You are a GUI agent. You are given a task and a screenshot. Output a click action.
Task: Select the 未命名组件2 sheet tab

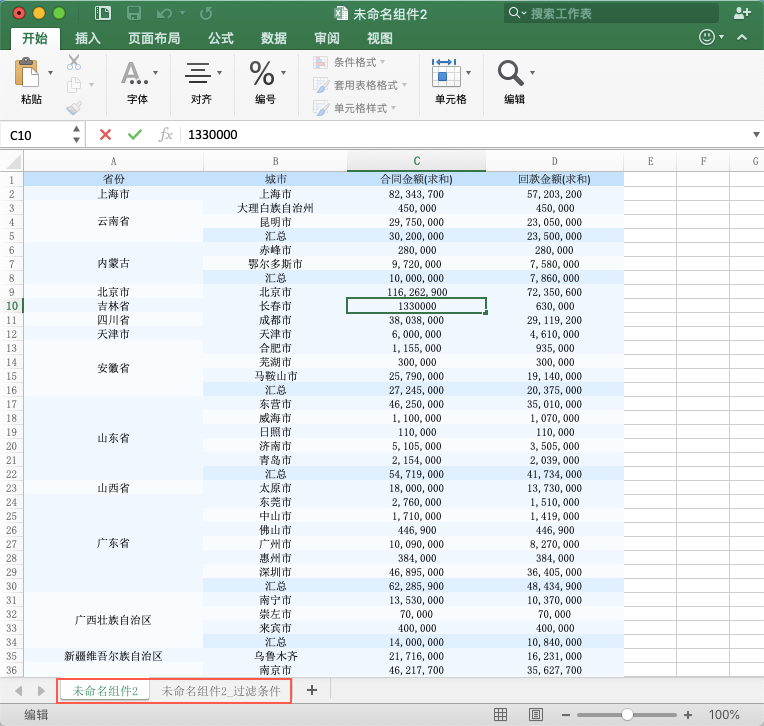pyautogui.click(x=105, y=690)
